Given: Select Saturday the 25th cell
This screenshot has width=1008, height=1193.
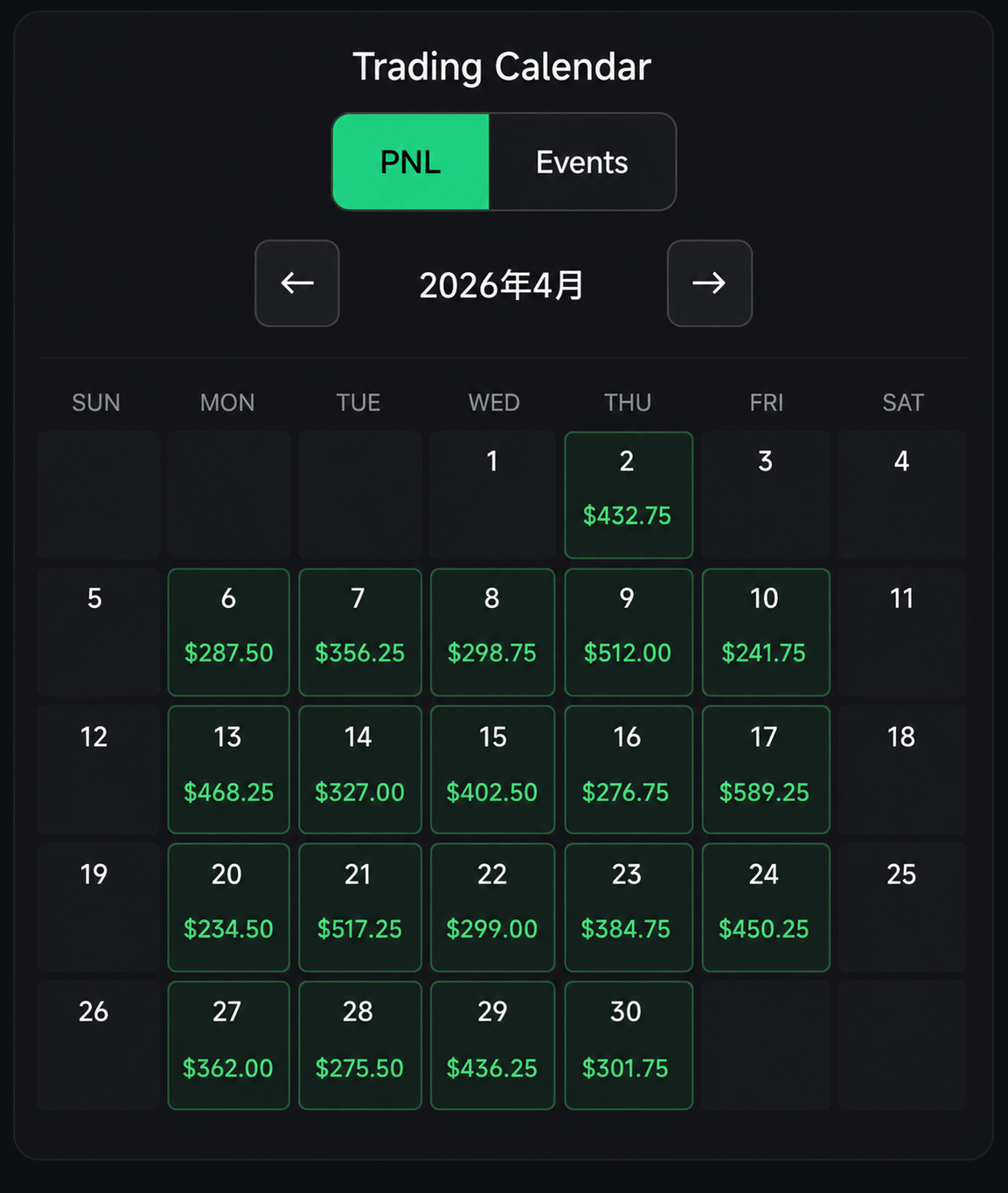Looking at the screenshot, I should coord(902,907).
